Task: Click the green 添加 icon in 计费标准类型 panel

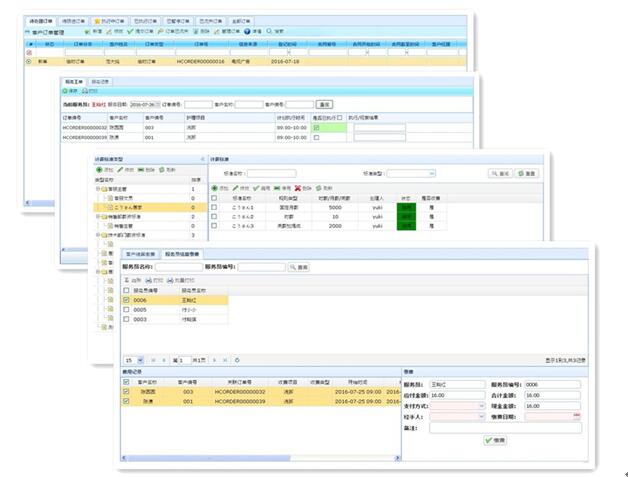Action: 98,171
